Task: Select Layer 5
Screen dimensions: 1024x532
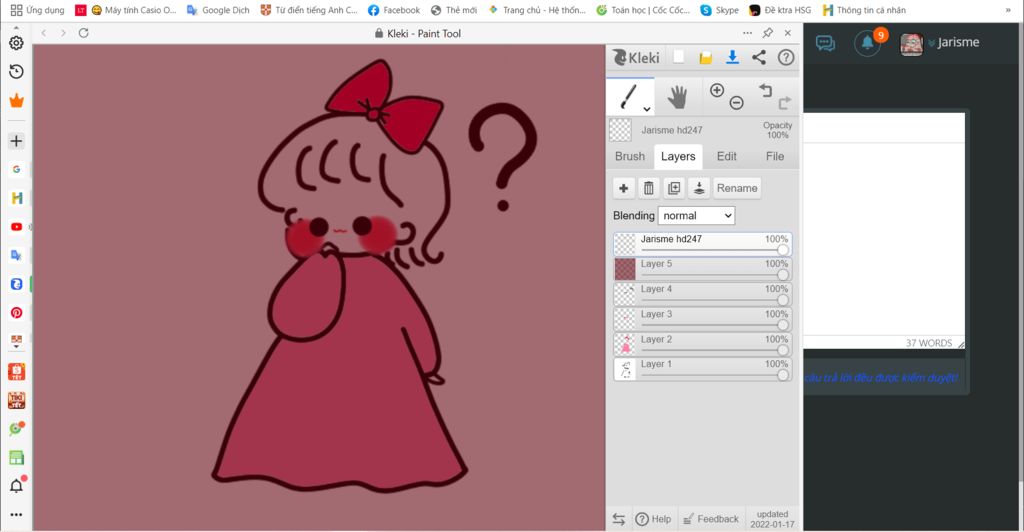Action: pyautogui.click(x=702, y=269)
